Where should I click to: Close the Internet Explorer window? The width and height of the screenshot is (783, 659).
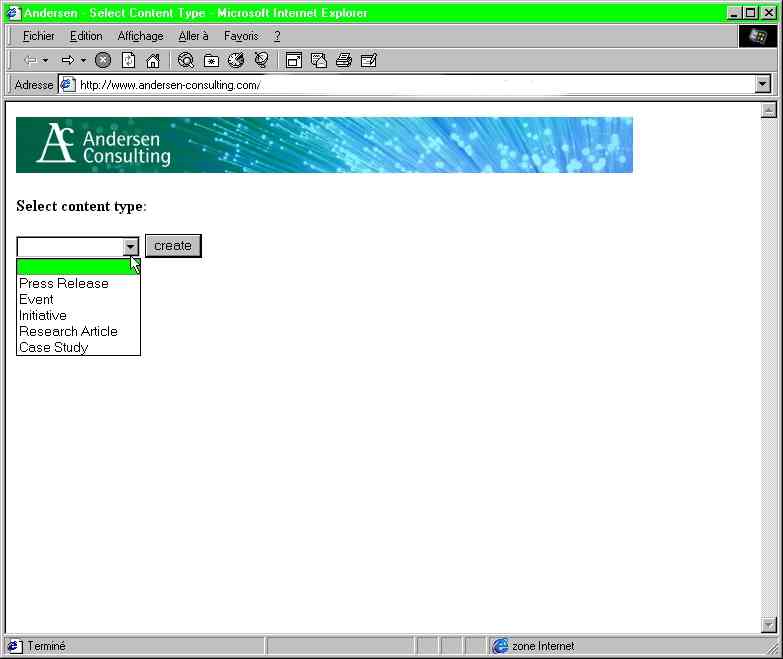click(x=769, y=13)
